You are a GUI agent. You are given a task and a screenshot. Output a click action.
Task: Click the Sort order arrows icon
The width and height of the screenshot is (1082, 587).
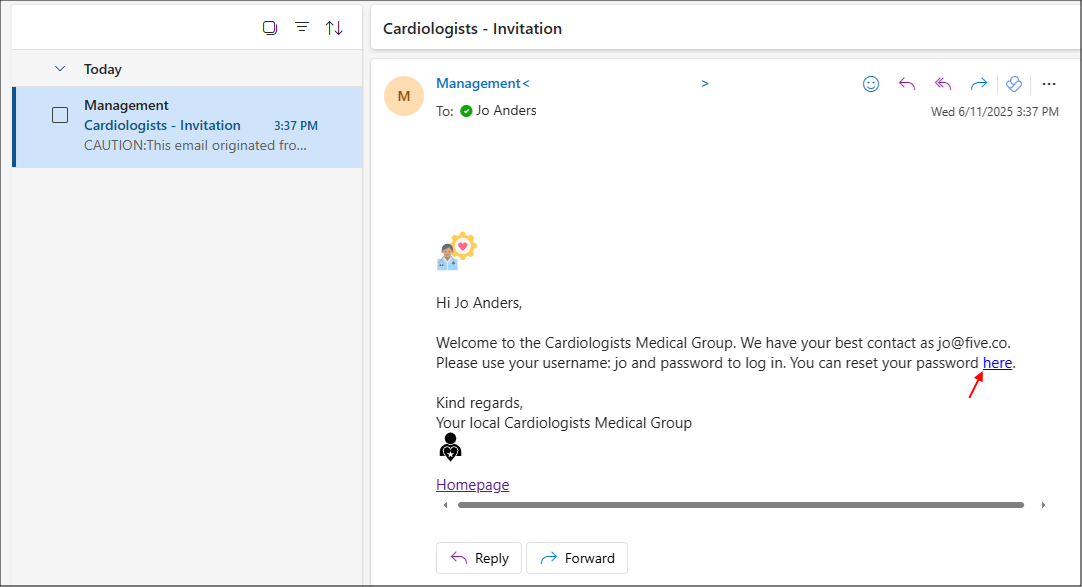click(334, 28)
